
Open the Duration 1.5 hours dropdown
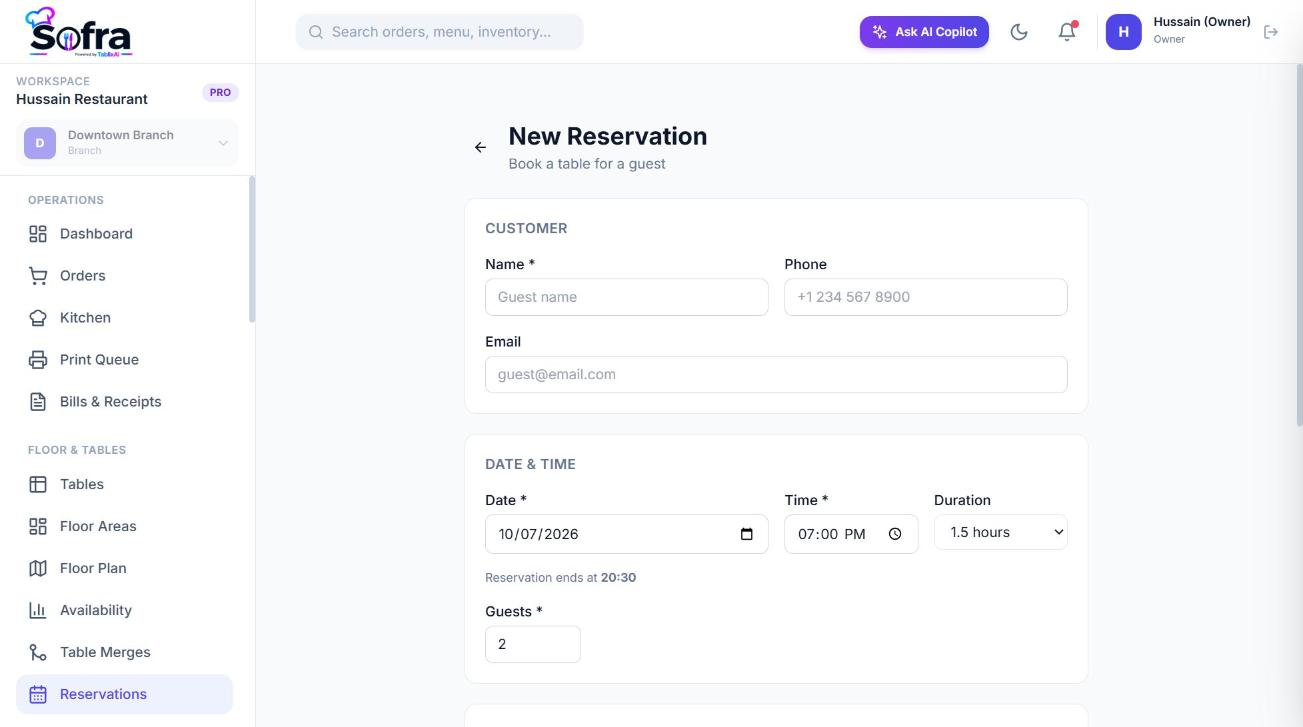1001,532
